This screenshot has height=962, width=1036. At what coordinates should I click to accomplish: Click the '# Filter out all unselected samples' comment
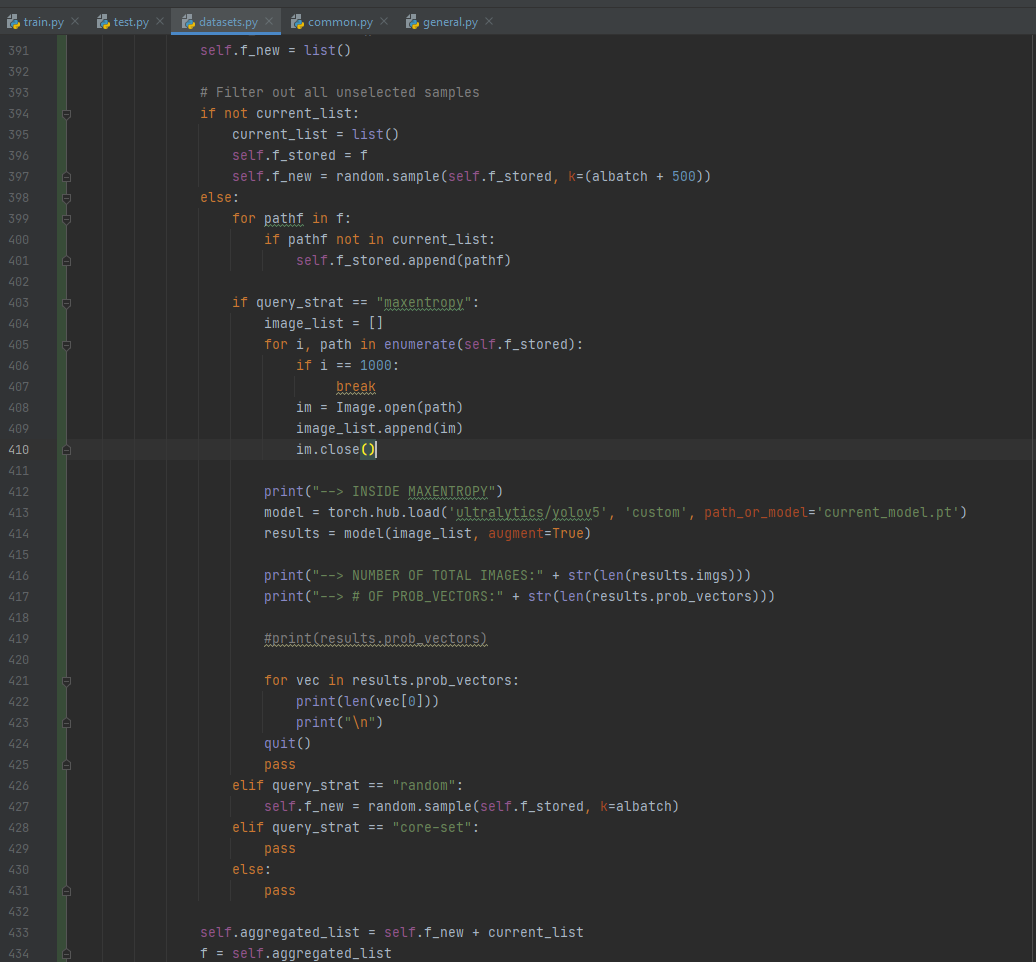(x=340, y=92)
